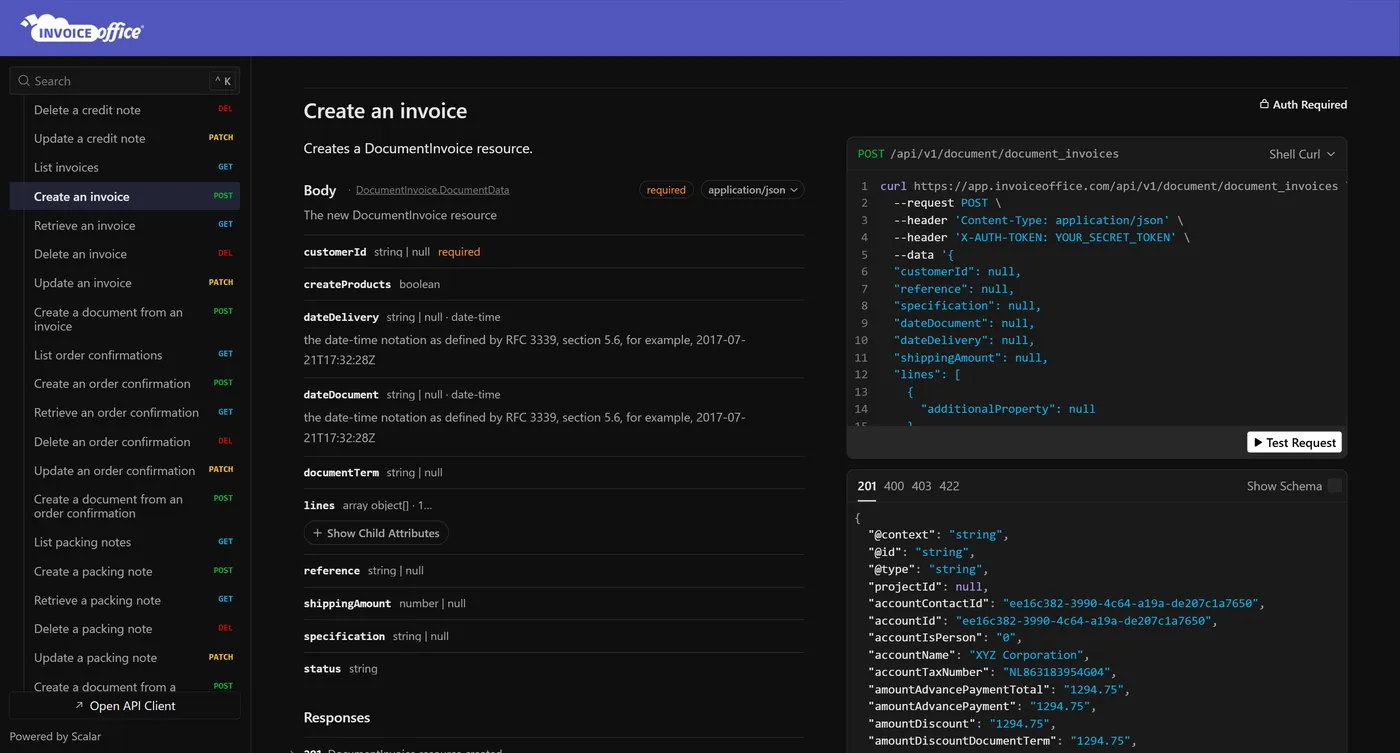Toggle the Show Schema checkbox

click(x=1334, y=486)
